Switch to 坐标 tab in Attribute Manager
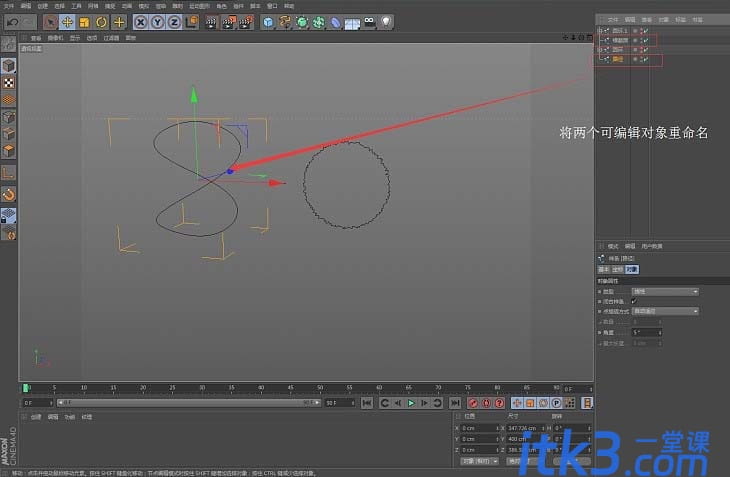 click(x=617, y=269)
